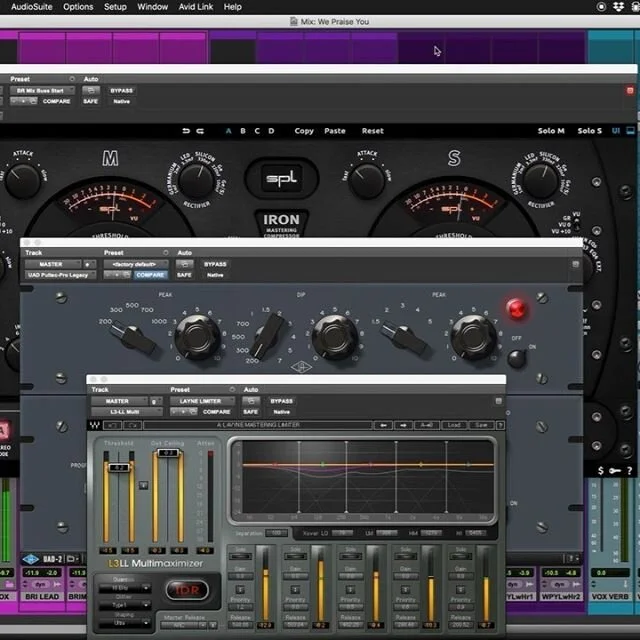Open the AudioSuite menu

pos(31,7)
